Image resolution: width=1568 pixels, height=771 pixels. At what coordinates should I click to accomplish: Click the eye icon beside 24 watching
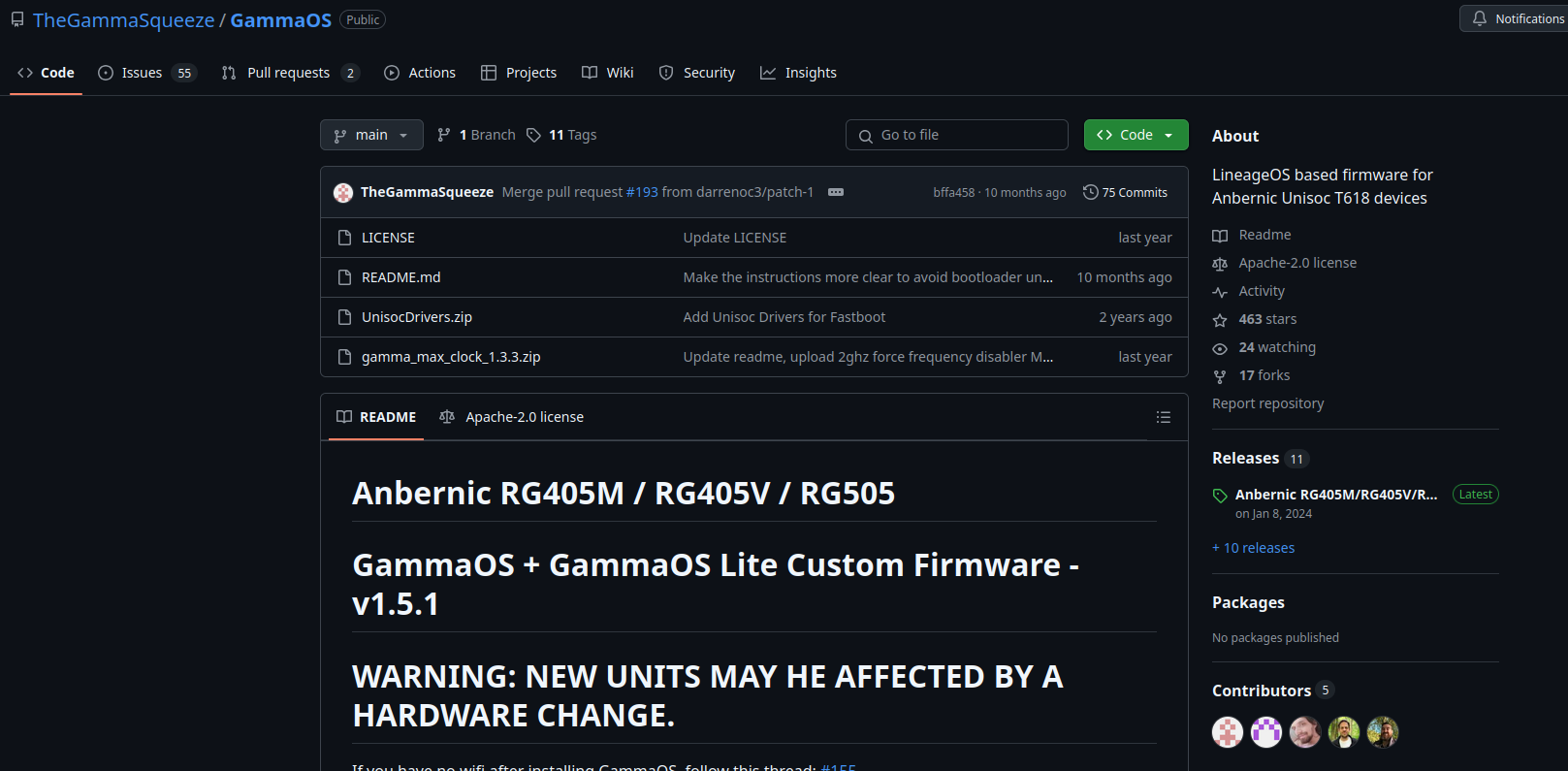[x=1220, y=348]
